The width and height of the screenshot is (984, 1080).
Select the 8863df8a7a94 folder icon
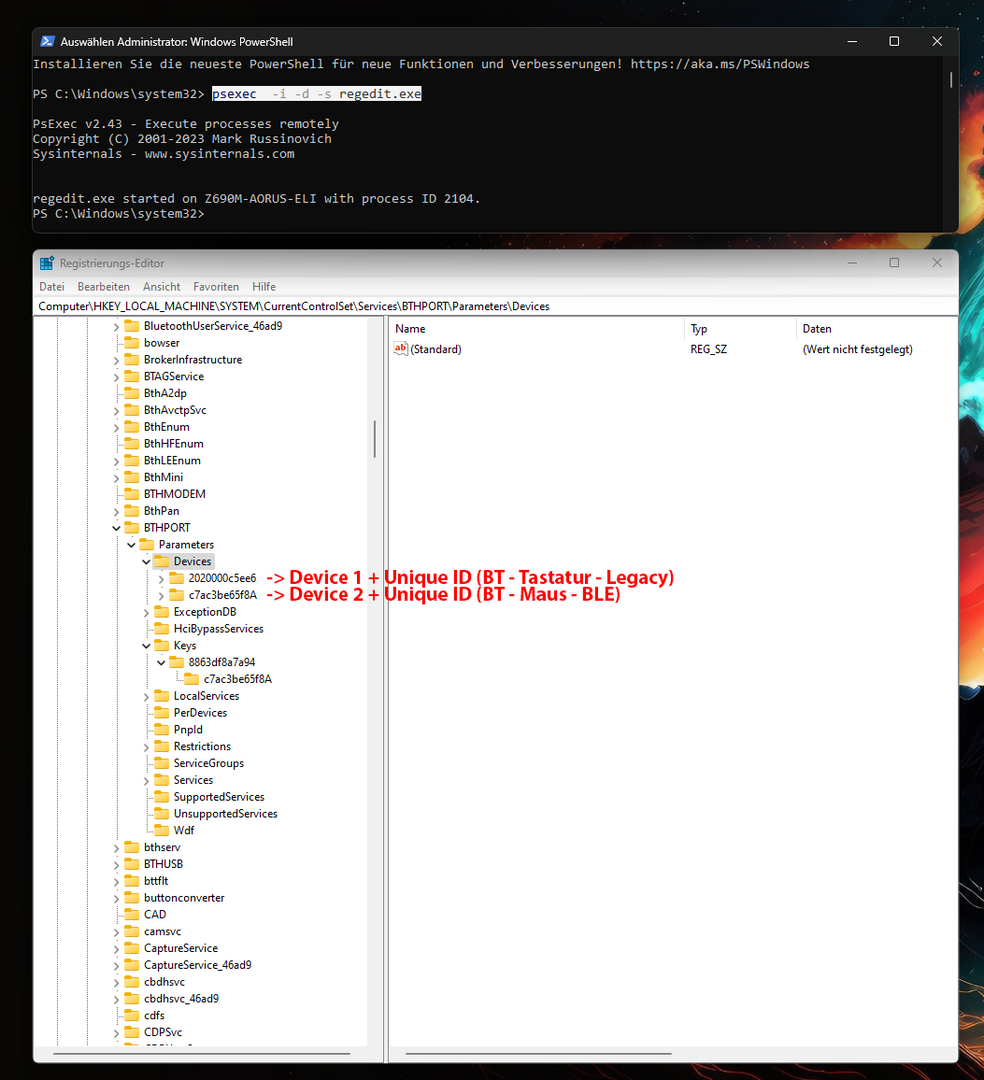(176, 662)
